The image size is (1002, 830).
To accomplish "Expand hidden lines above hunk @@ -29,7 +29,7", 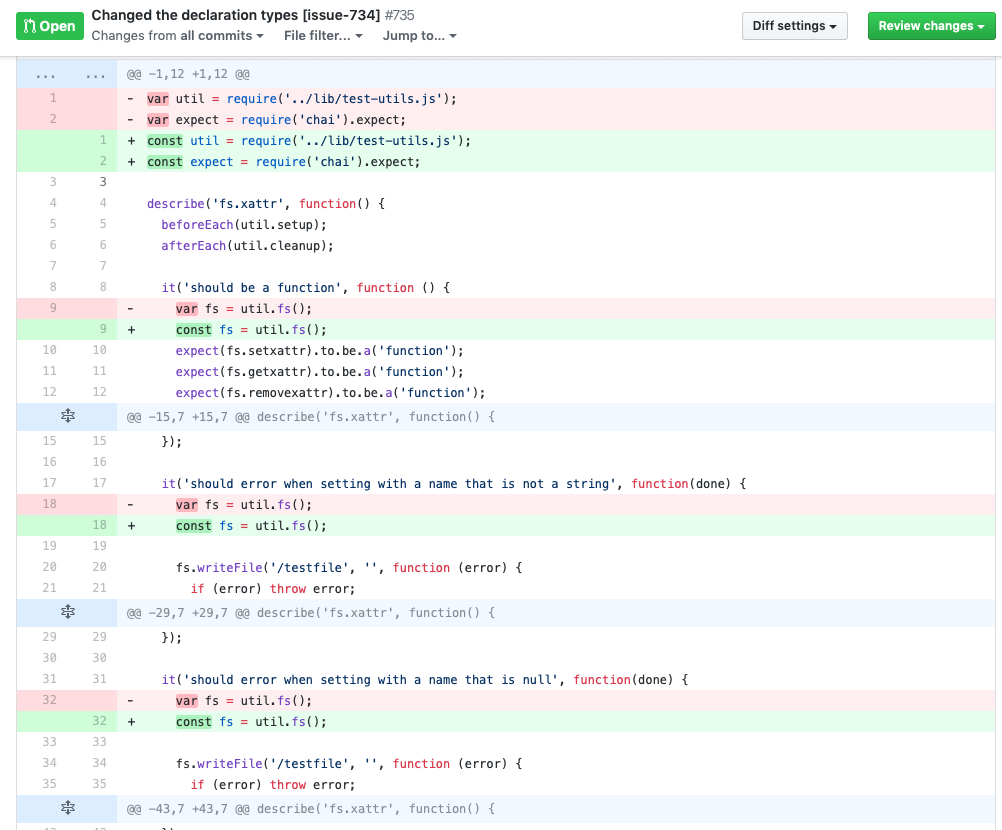I will click(x=68, y=612).
